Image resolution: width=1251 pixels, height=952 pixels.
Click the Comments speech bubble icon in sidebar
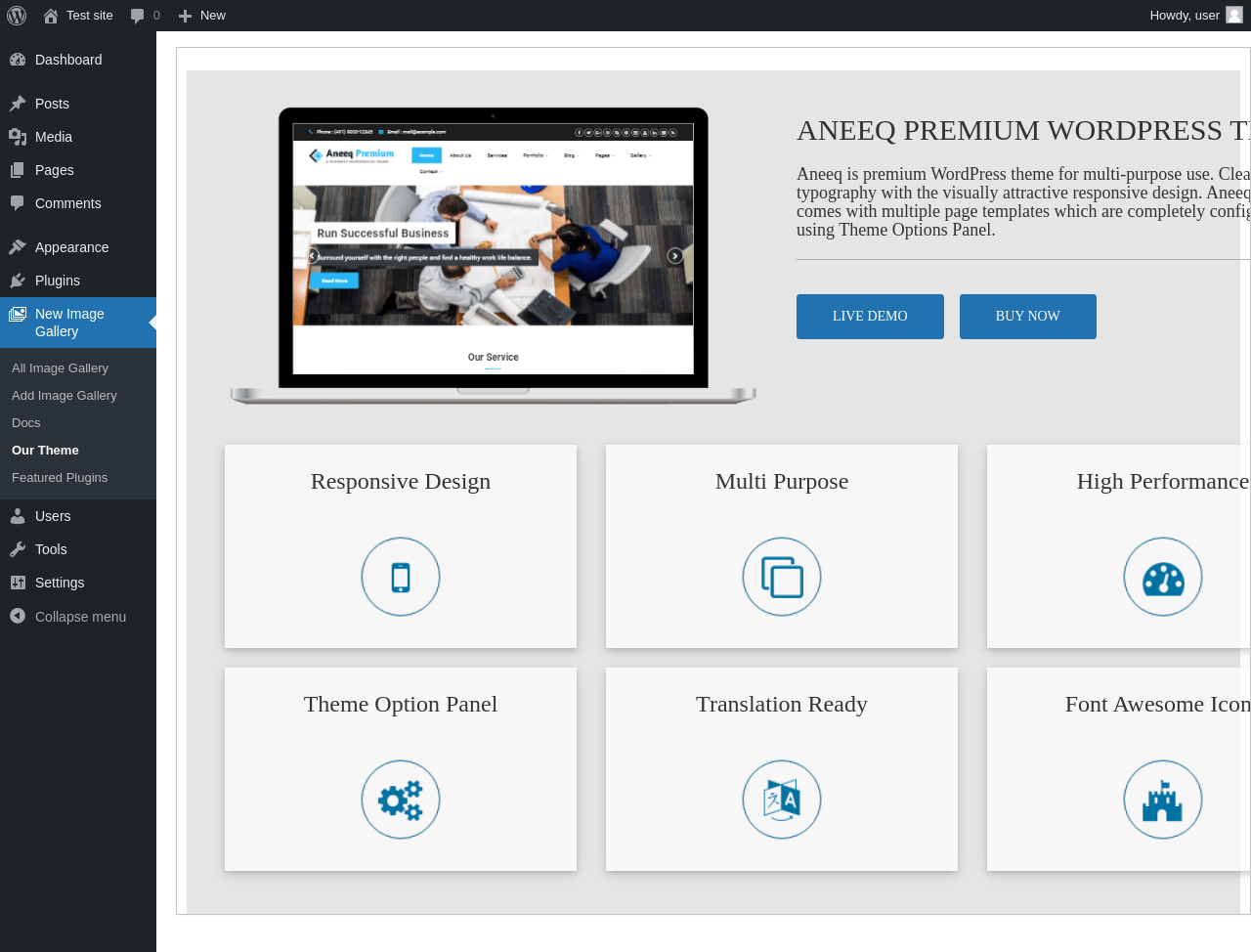18,203
